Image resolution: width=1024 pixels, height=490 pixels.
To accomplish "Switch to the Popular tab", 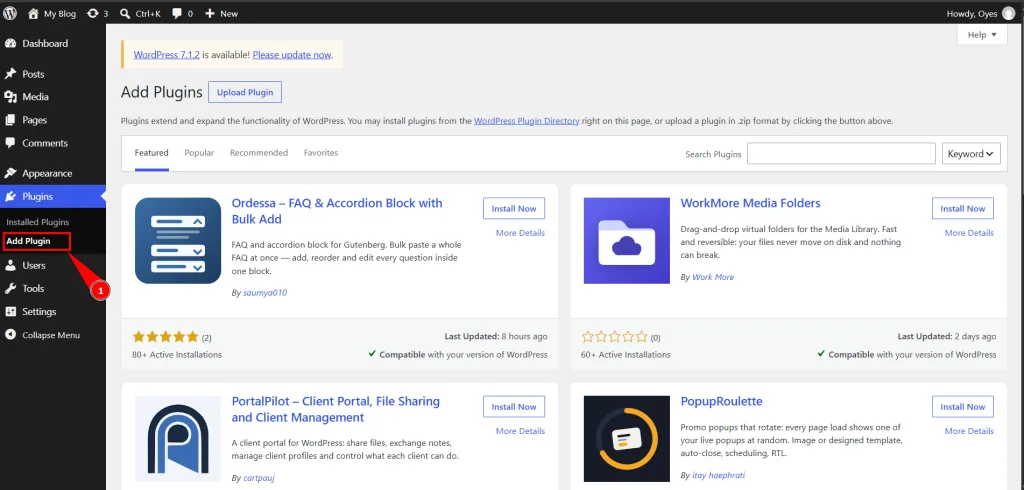I will pyautogui.click(x=199, y=153).
